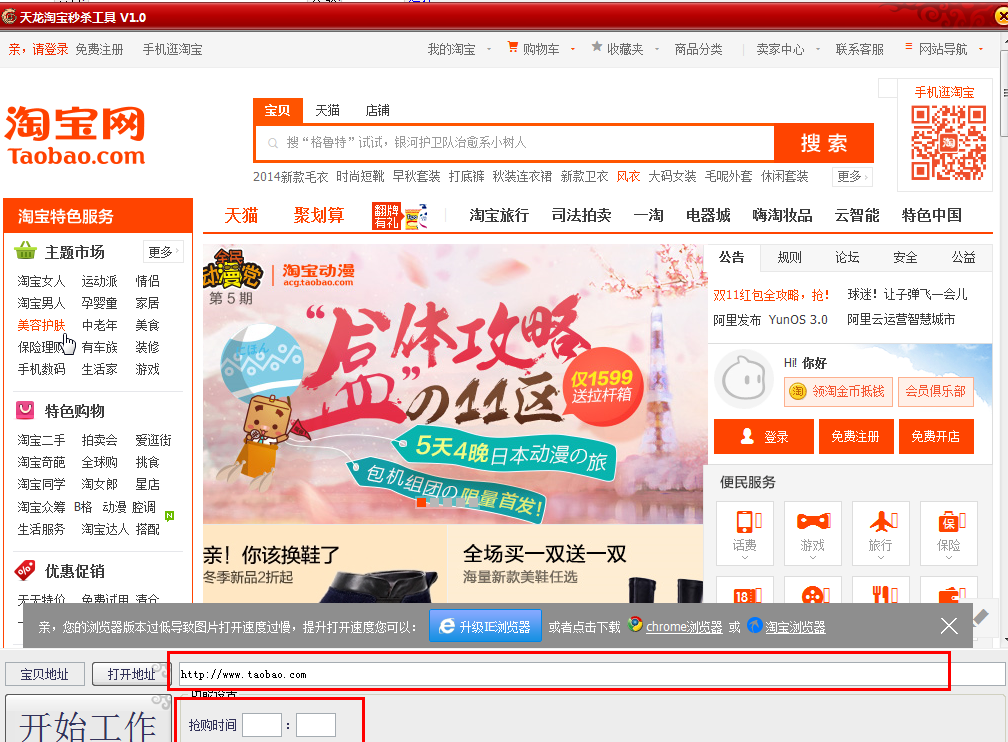Click the 亲，请登录 link
Screen dimensions: 1008x742
coord(39,49)
